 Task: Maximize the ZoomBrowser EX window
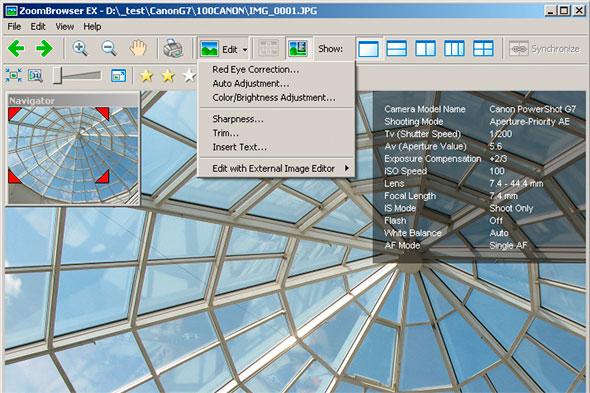(x=564, y=11)
